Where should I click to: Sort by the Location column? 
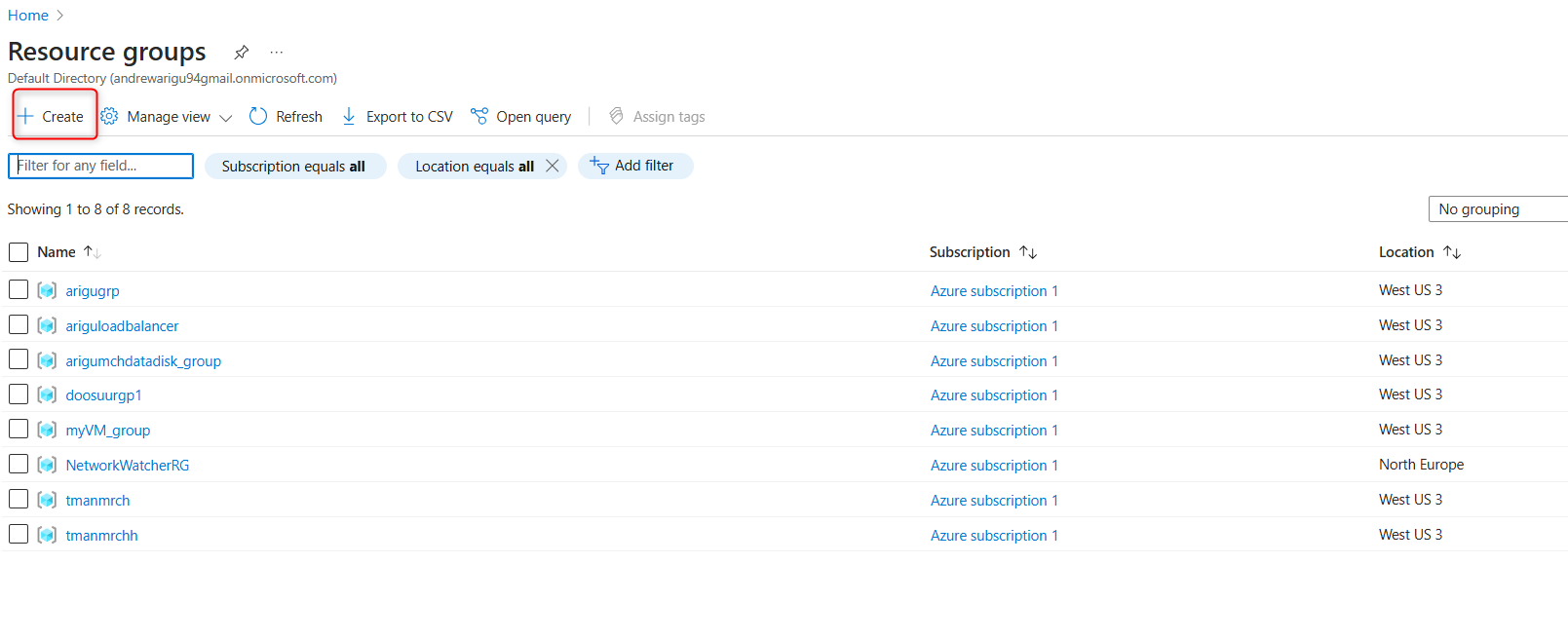point(1420,252)
